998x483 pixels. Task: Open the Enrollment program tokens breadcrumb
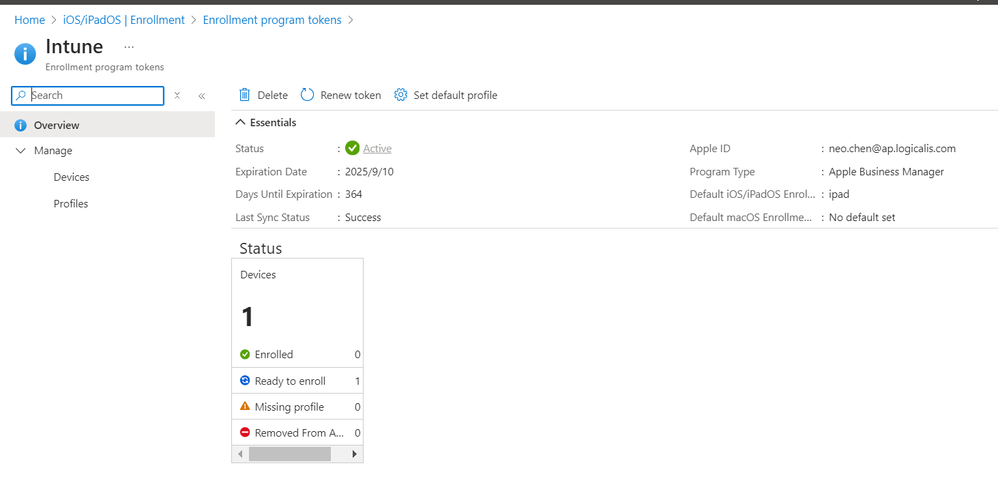(271, 20)
